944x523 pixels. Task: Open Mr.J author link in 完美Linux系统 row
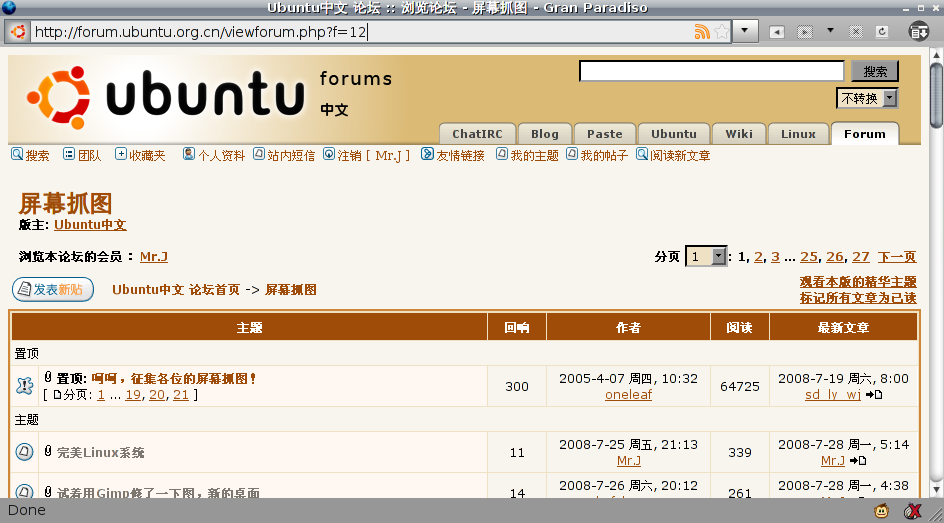click(x=629, y=461)
